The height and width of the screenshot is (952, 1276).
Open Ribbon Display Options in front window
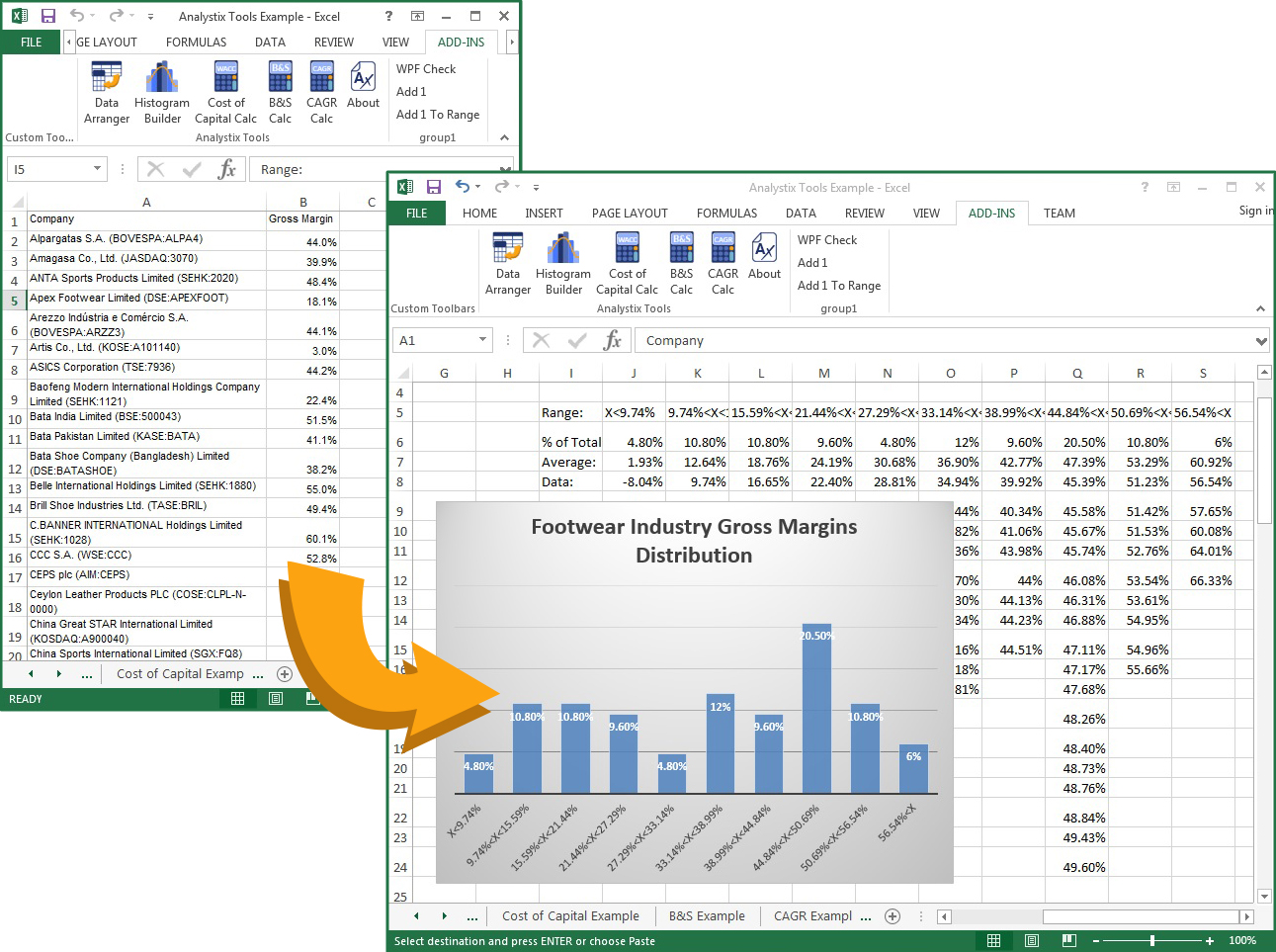(1173, 187)
